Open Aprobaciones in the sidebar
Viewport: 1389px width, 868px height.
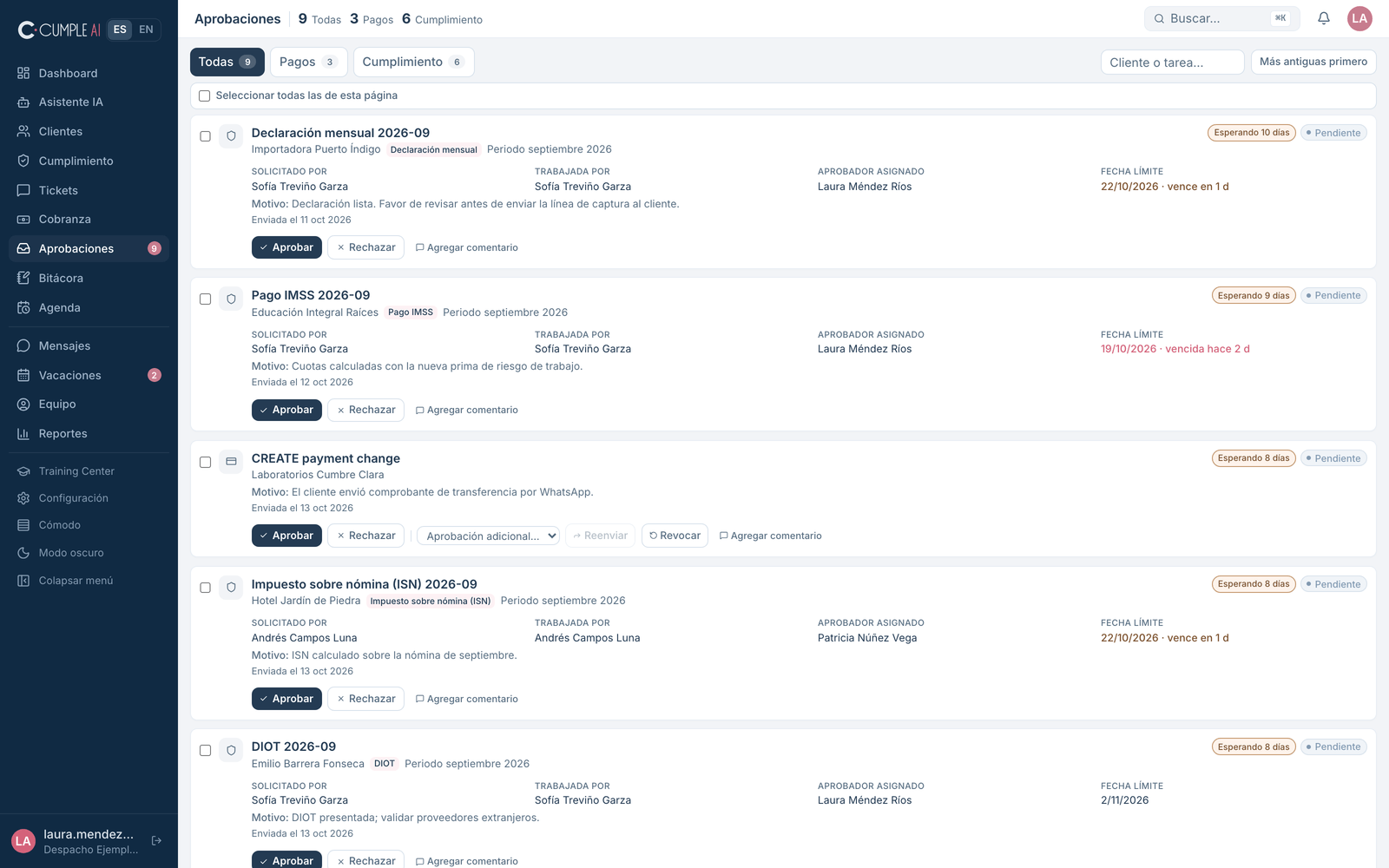(89, 248)
